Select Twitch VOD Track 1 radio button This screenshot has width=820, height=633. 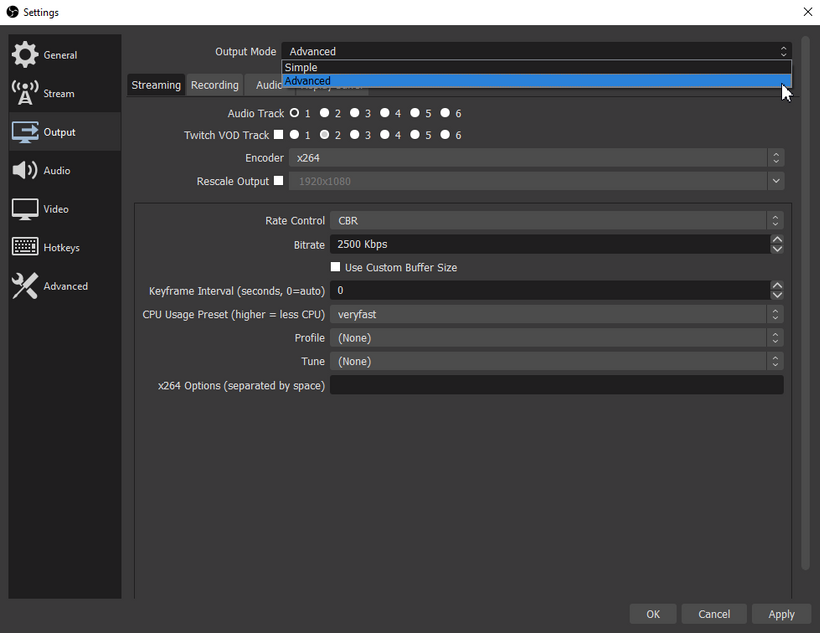tap(294, 134)
